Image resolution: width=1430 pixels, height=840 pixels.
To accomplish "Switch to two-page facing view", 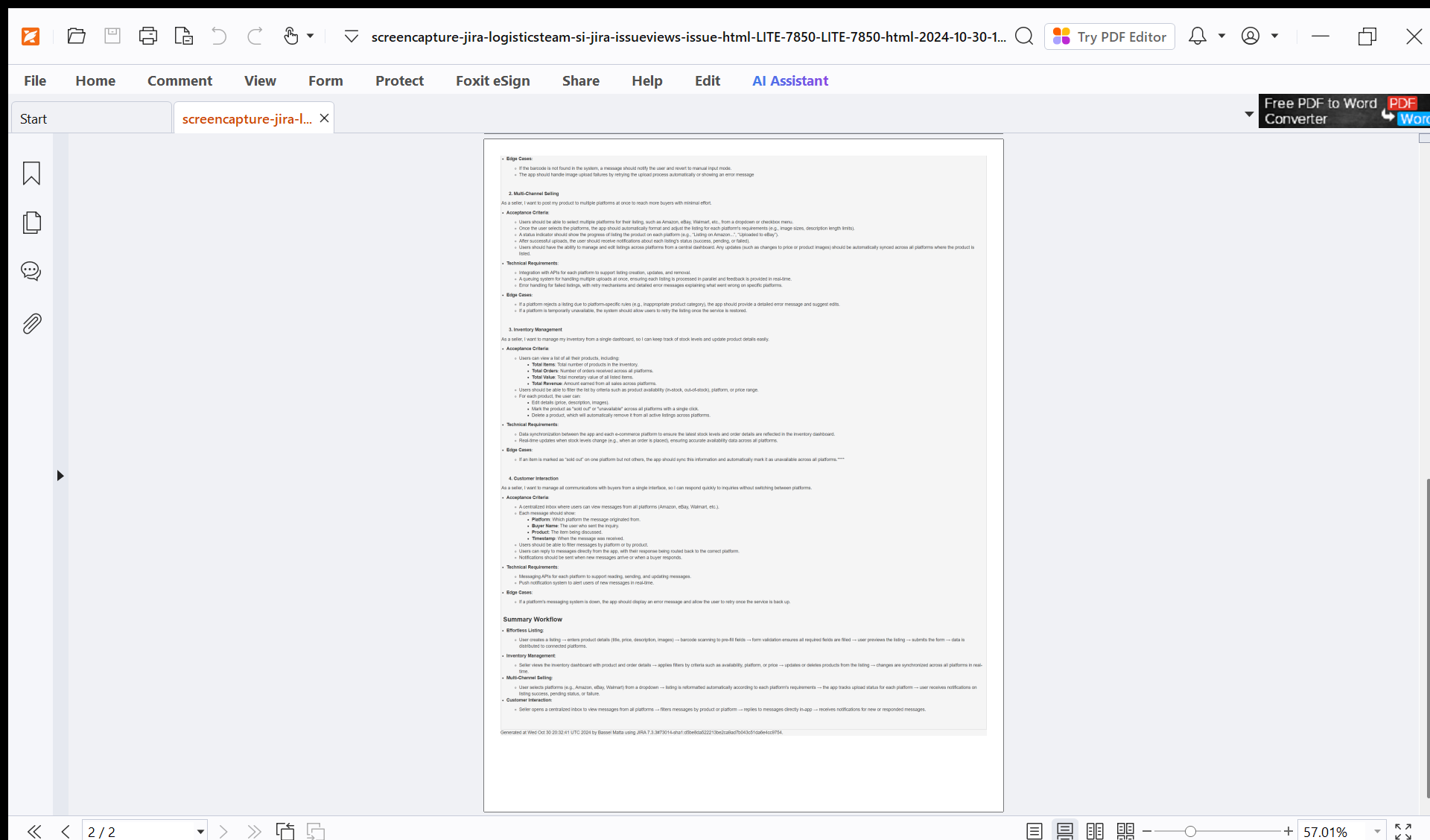I will coord(1095,831).
